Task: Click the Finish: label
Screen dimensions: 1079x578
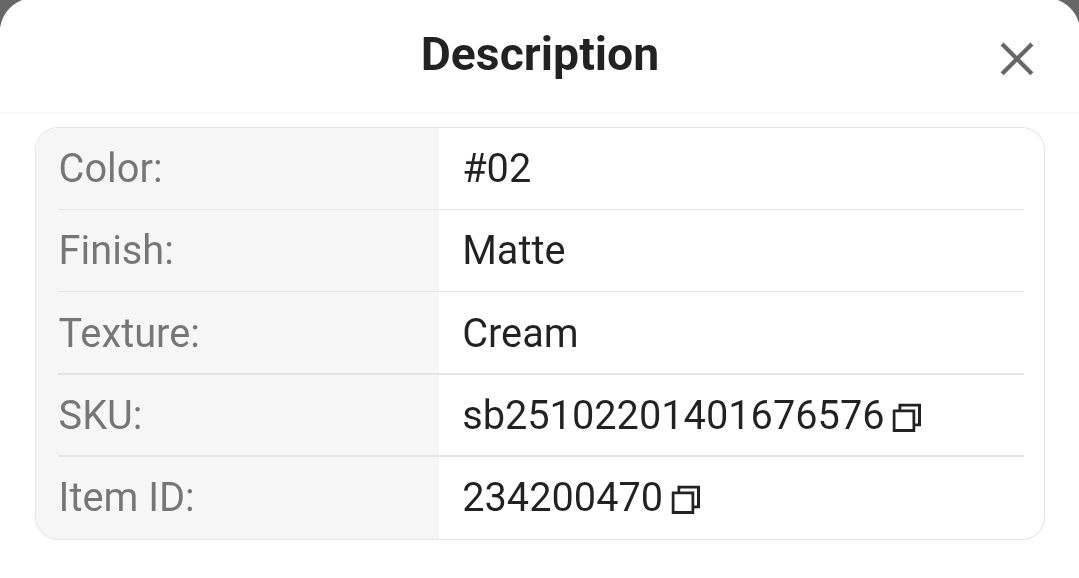Action: point(116,251)
